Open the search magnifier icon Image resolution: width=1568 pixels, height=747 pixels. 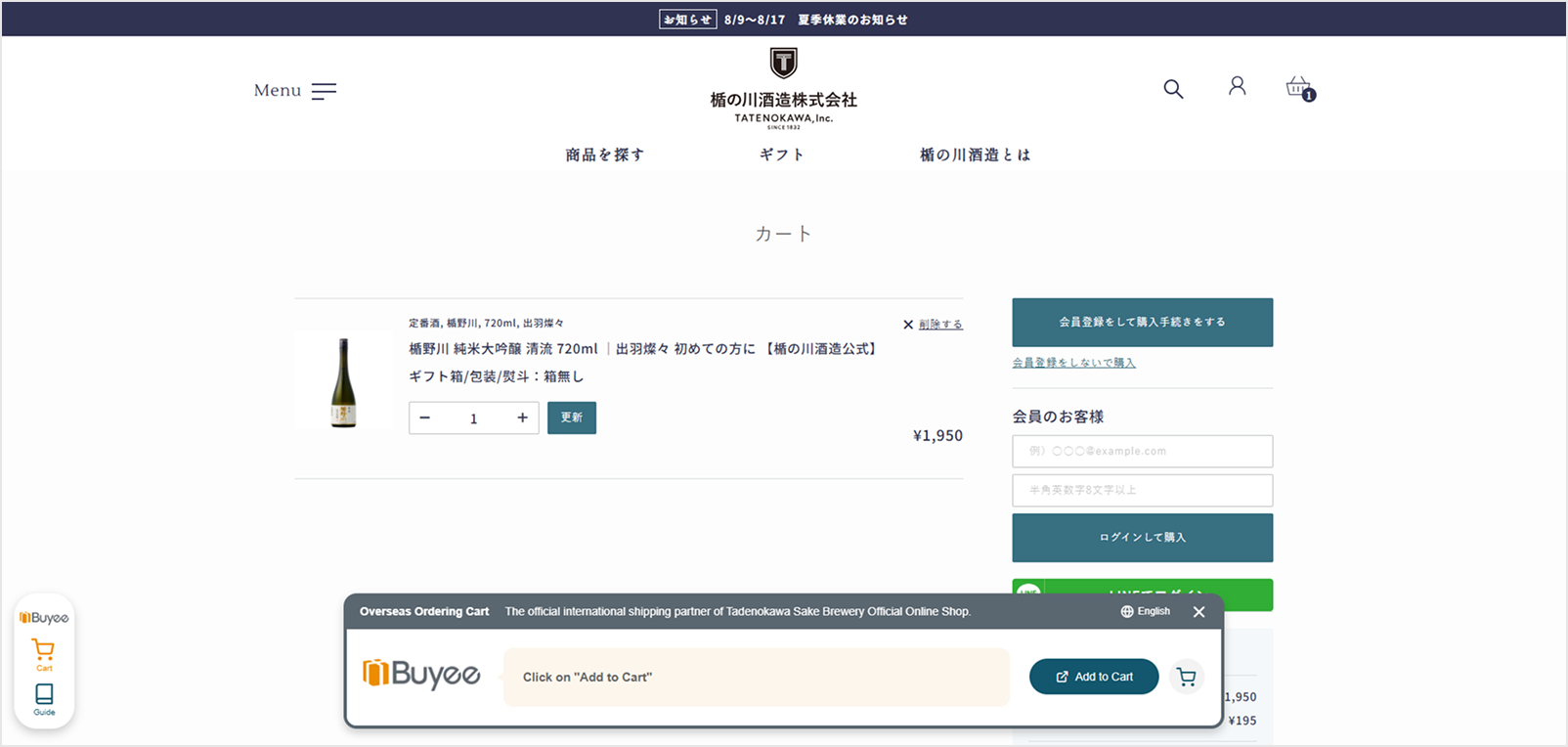[1173, 89]
